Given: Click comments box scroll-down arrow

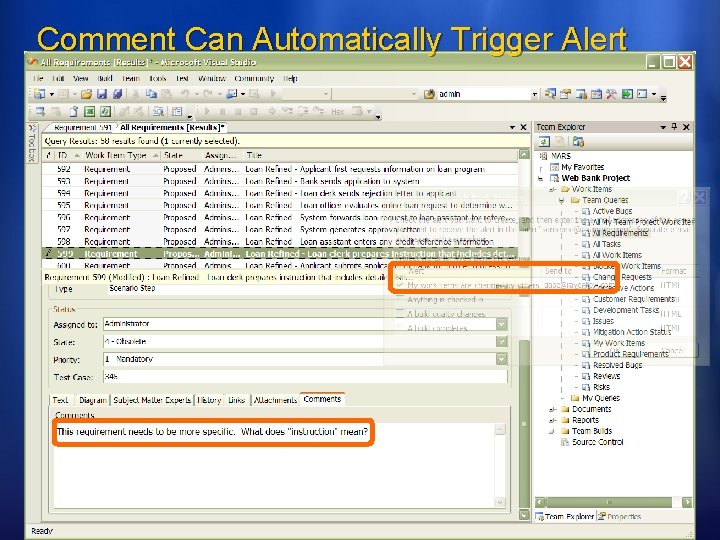Looking at the screenshot, I should pyautogui.click(x=500, y=502).
